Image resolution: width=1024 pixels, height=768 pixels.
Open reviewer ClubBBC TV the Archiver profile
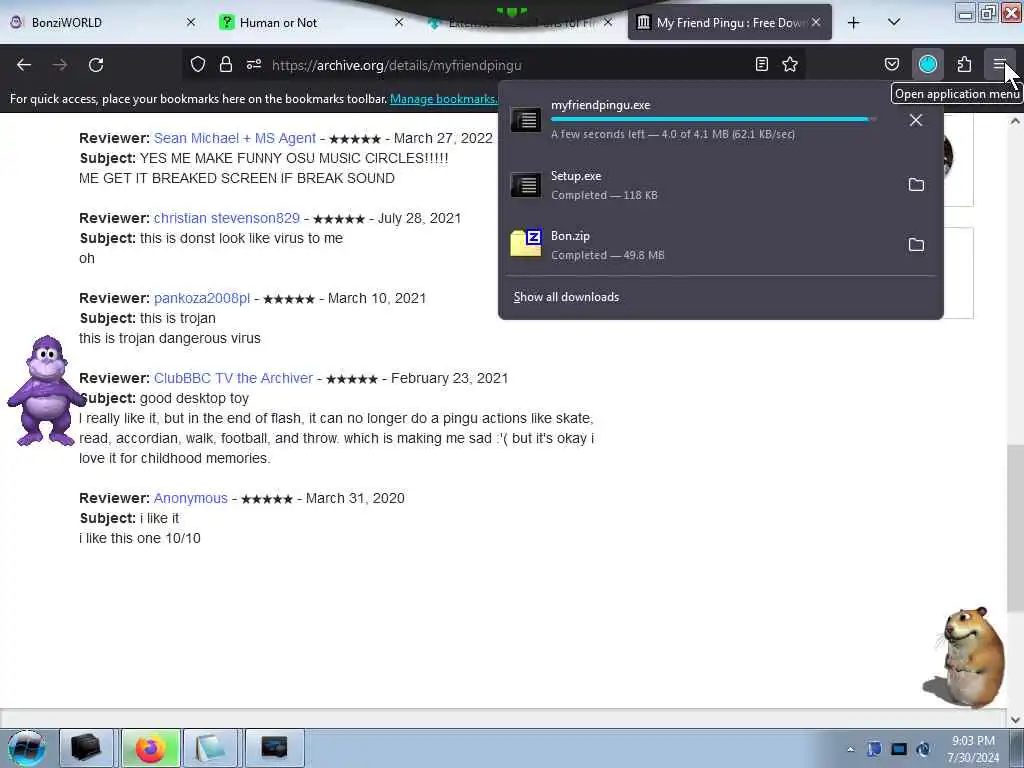233,378
